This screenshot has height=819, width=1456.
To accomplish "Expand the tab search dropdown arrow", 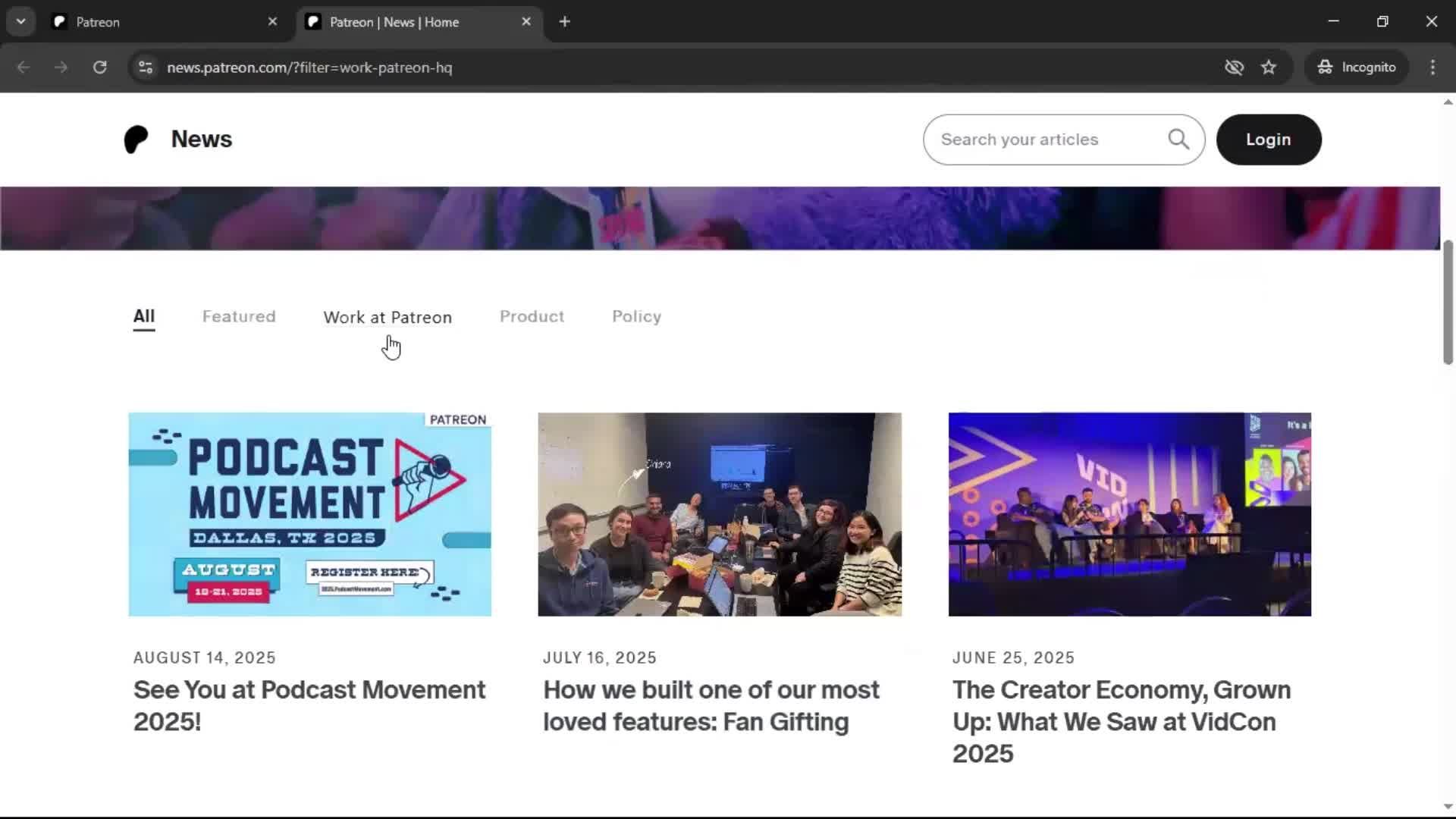I will 21,22.
